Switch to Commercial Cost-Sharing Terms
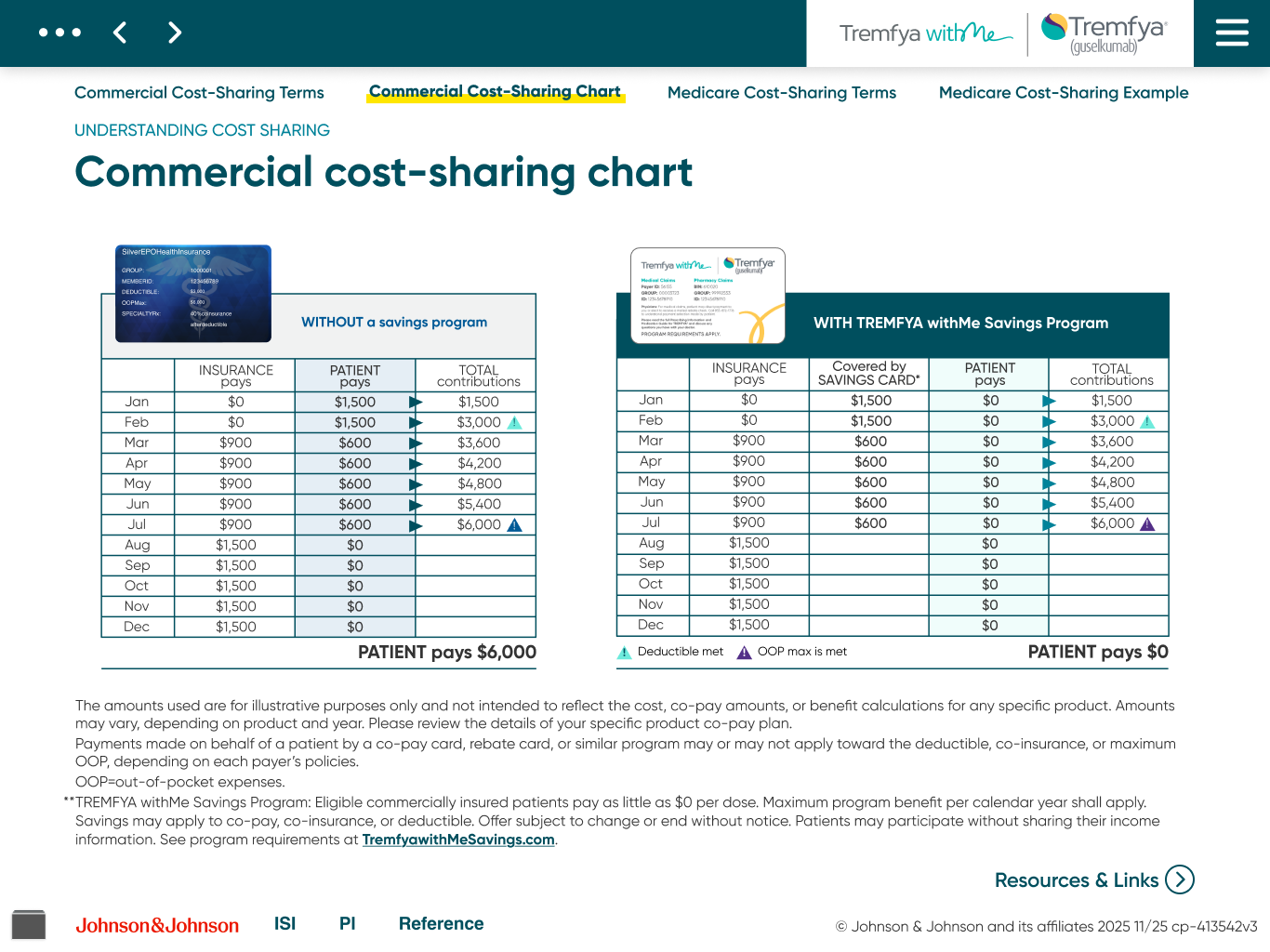This screenshot has height=952, width=1270. pos(199,92)
